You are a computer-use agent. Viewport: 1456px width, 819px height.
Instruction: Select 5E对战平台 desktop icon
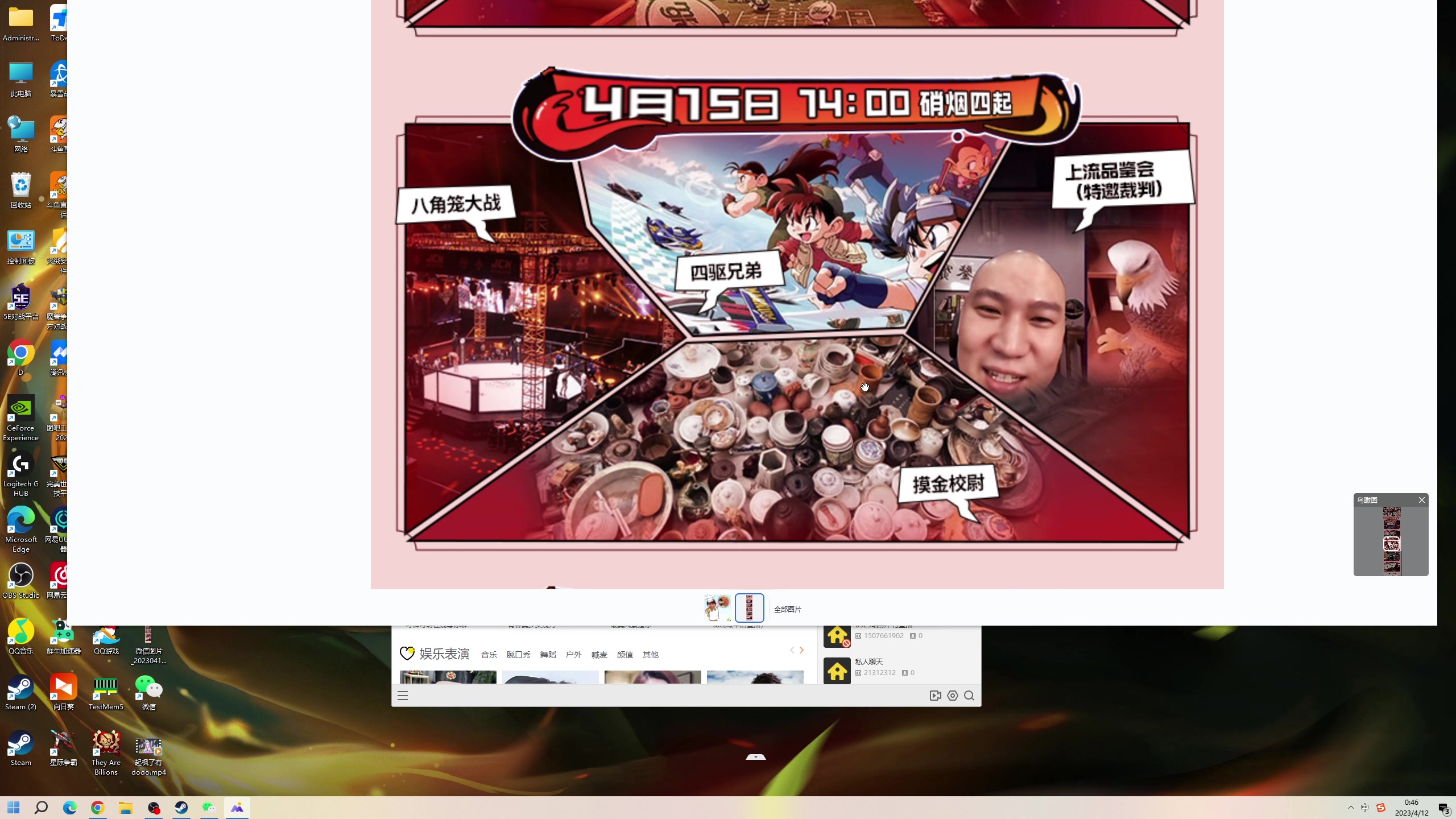(x=21, y=303)
